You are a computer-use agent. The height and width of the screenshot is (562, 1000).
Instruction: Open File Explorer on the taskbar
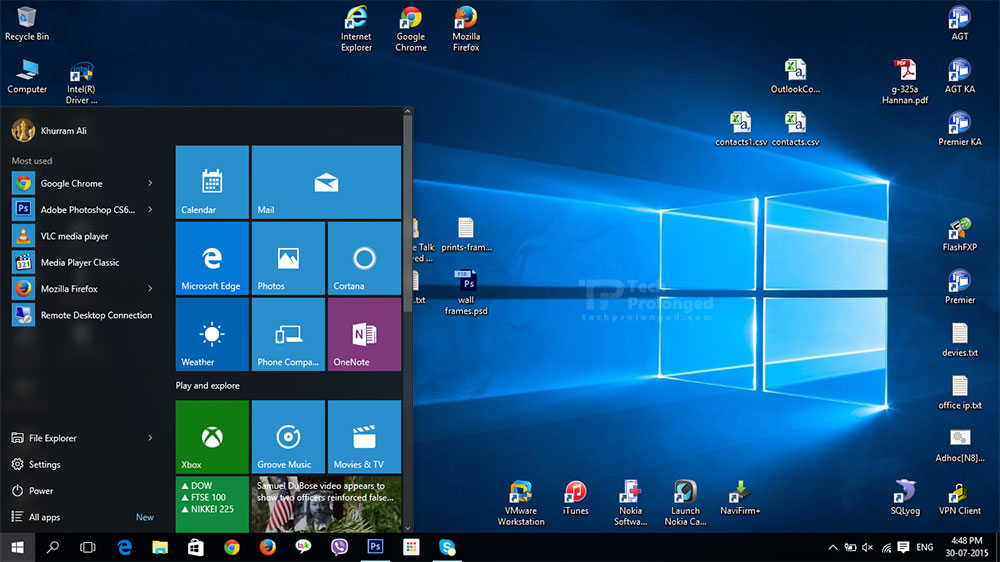point(159,547)
